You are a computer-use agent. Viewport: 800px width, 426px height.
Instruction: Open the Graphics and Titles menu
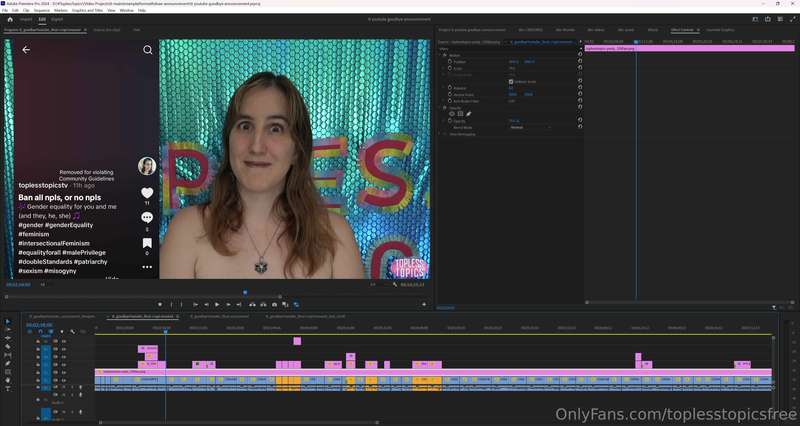tap(87, 10)
